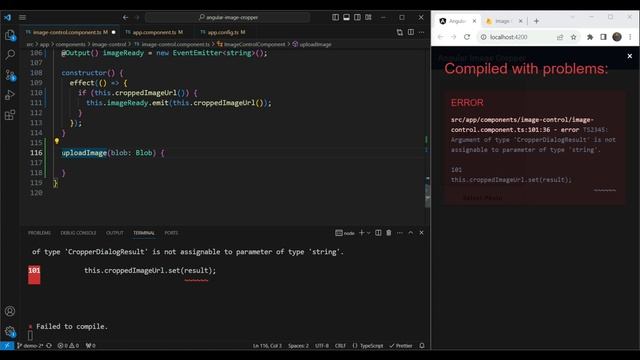640x360 pixels.
Task: Split the terminal
Action: (378, 233)
